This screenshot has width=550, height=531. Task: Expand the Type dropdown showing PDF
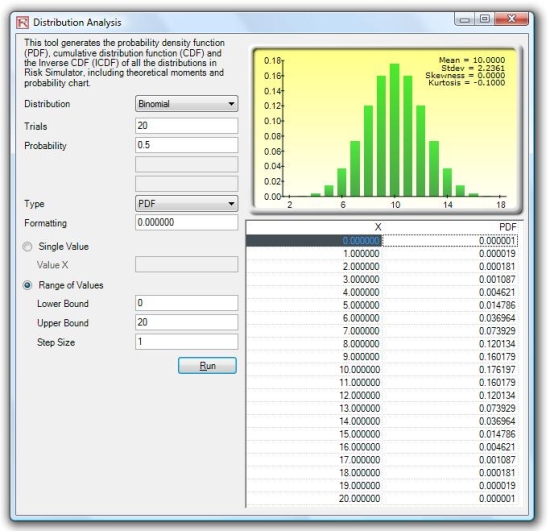[187, 204]
